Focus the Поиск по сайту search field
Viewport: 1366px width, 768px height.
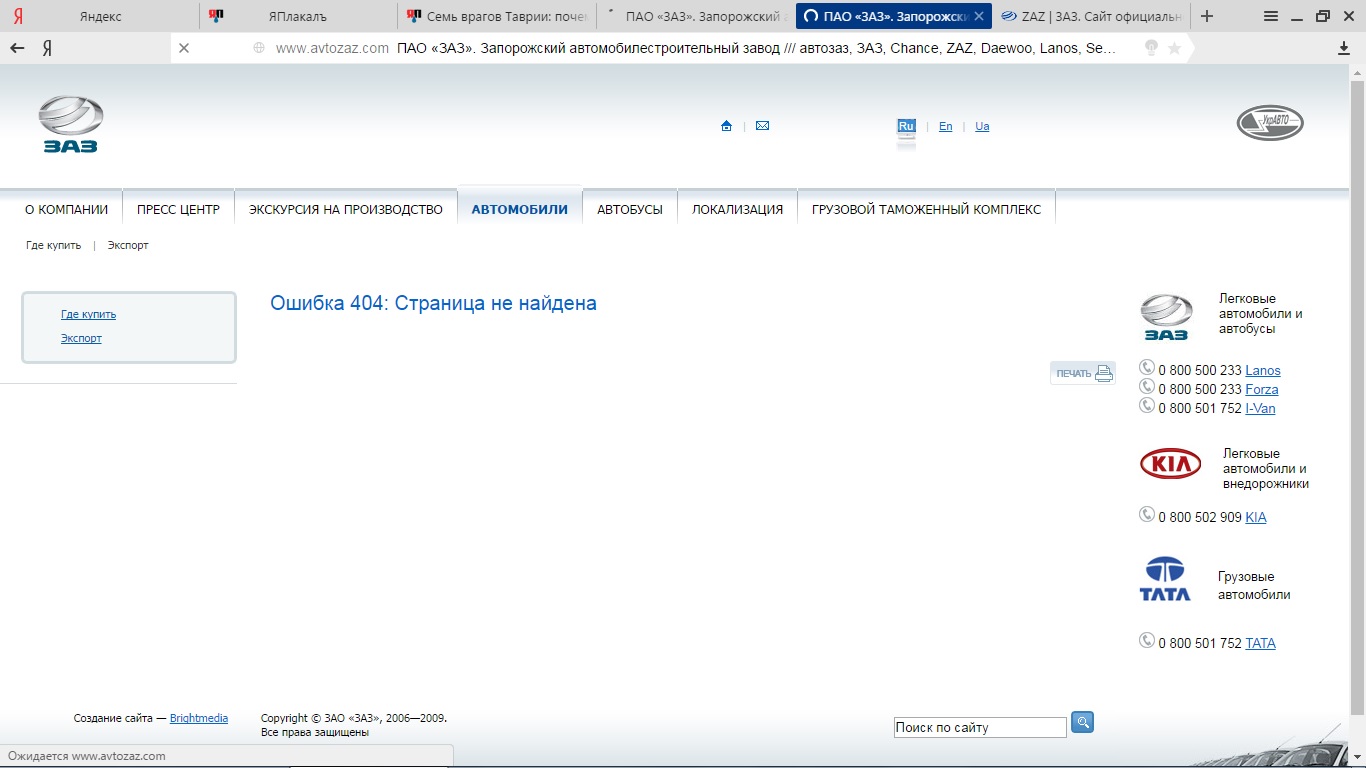coord(980,728)
